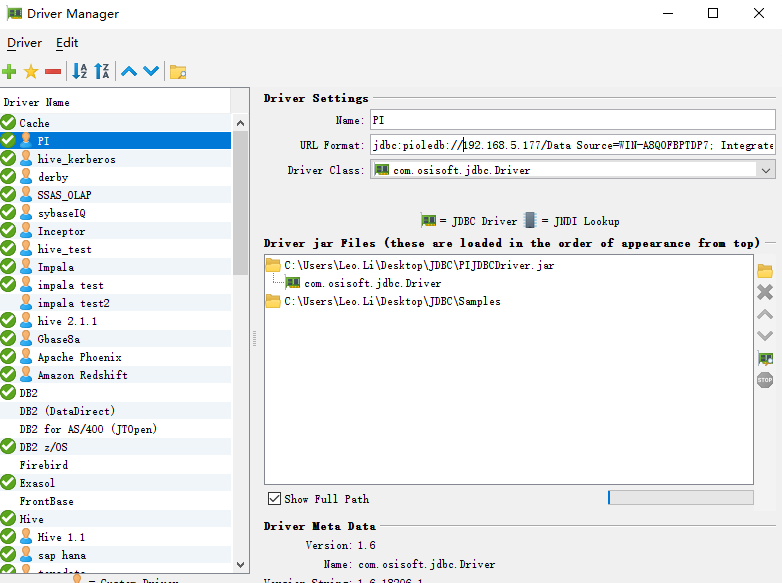Click green check beside DB2 z/OS
The image size is (782, 583).
tap(8, 446)
